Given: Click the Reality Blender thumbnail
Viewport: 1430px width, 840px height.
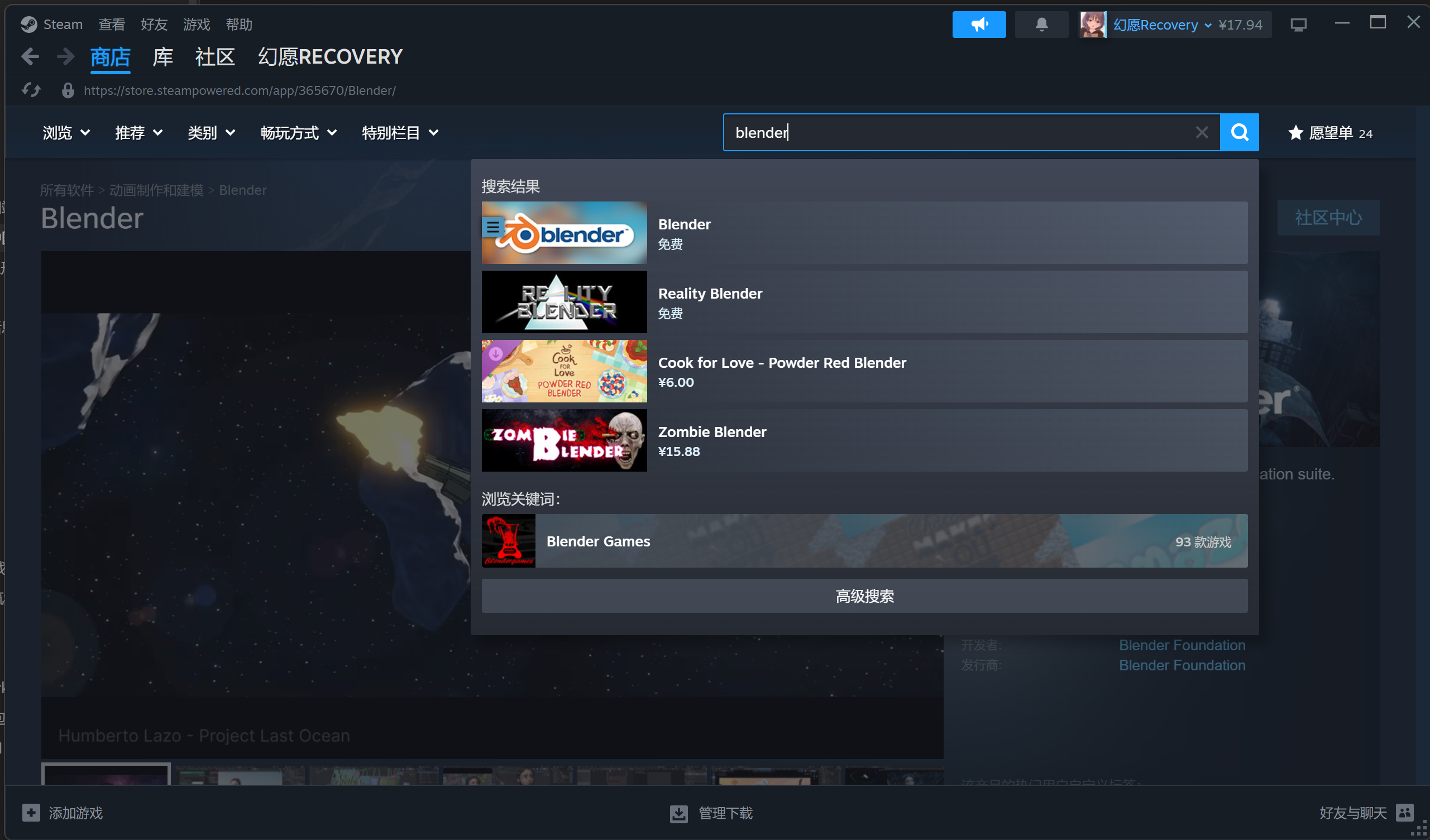Looking at the screenshot, I should 564,302.
